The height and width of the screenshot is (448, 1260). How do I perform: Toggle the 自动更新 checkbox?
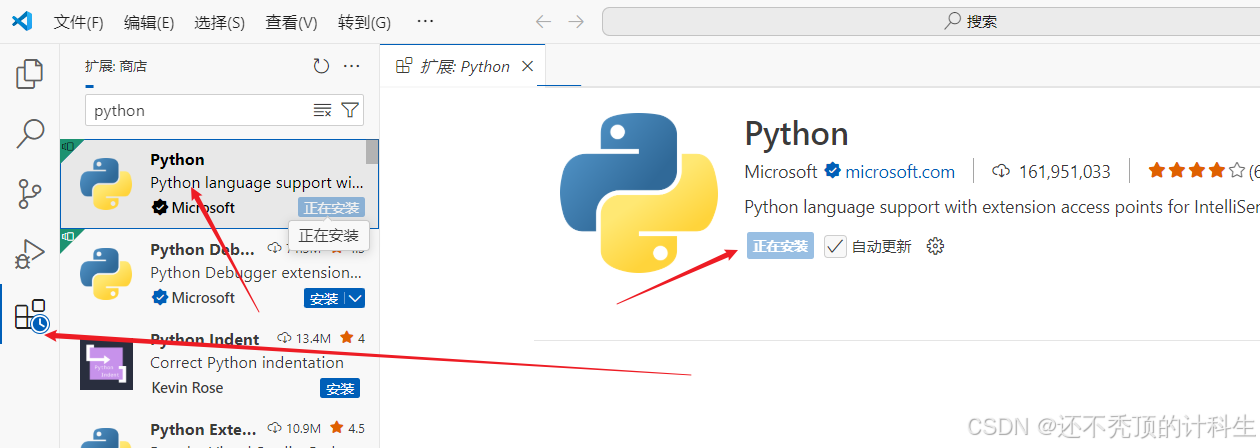835,246
